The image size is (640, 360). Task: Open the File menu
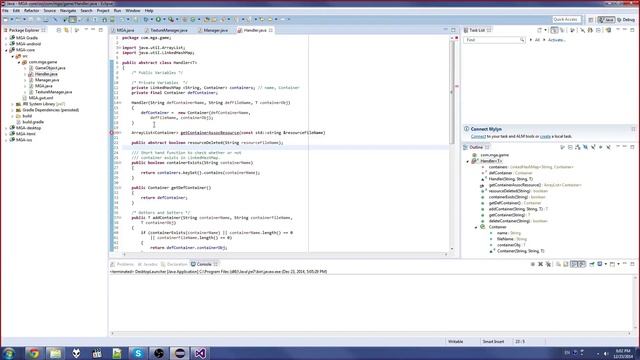5,11
